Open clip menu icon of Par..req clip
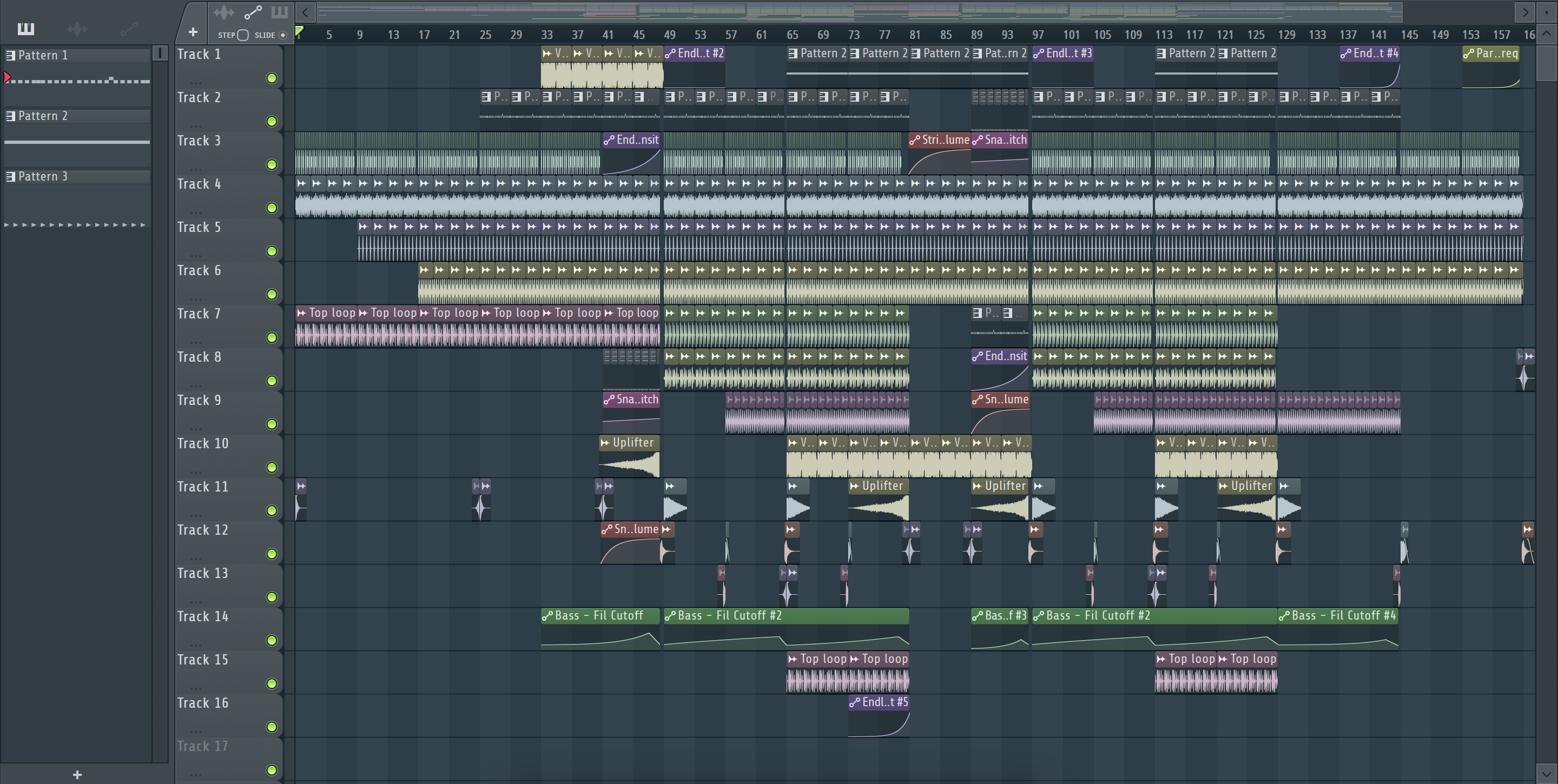 pyautogui.click(x=1469, y=53)
